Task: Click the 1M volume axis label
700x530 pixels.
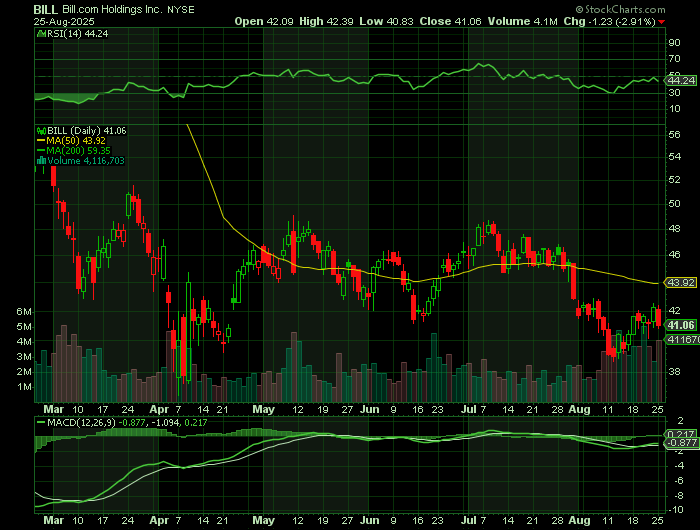Action: 24,387
